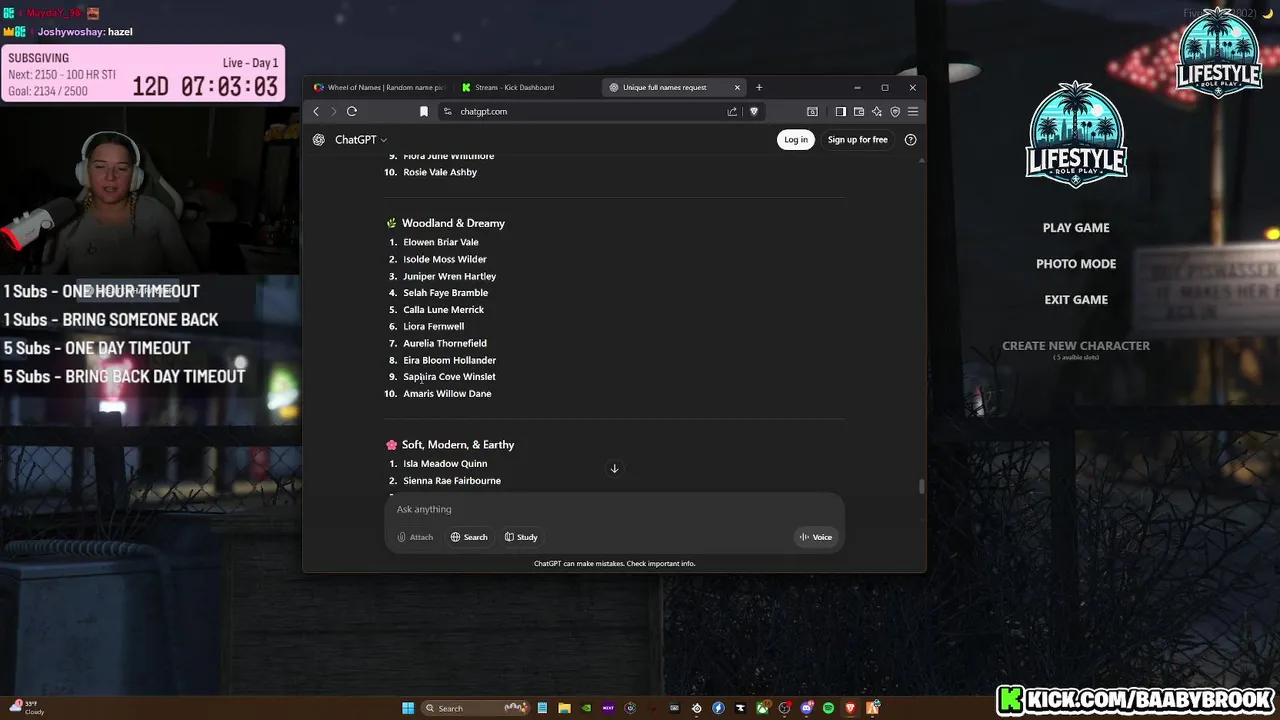The image size is (1280, 720).
Task: Toggle browser sidebar panel icon
Action: (x=841, y=111)
